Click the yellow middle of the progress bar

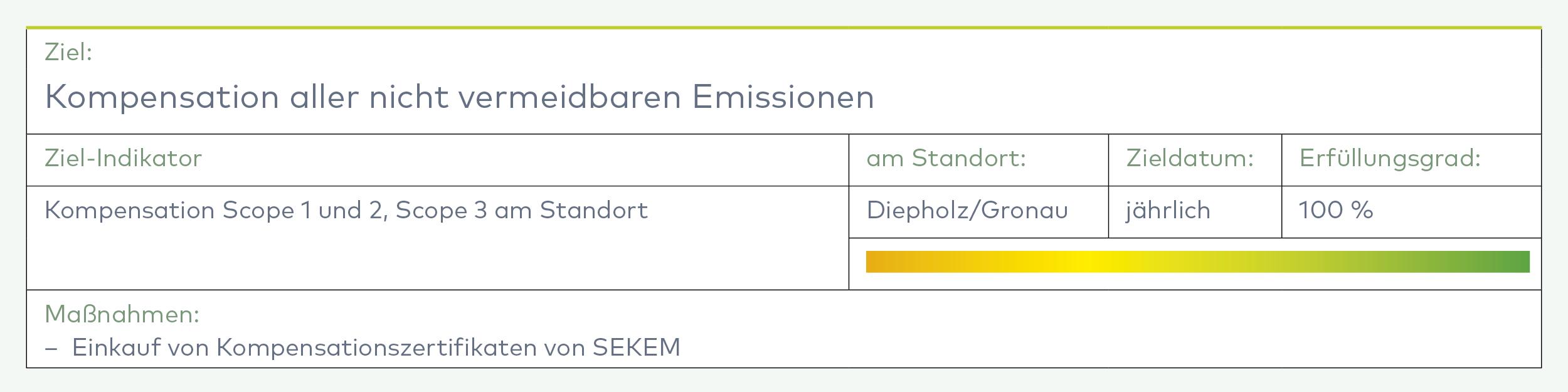click(x=1085, y=262)
